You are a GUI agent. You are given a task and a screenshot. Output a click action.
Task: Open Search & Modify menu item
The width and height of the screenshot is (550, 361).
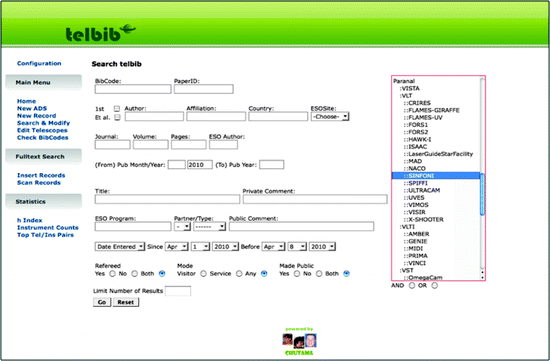43,123
